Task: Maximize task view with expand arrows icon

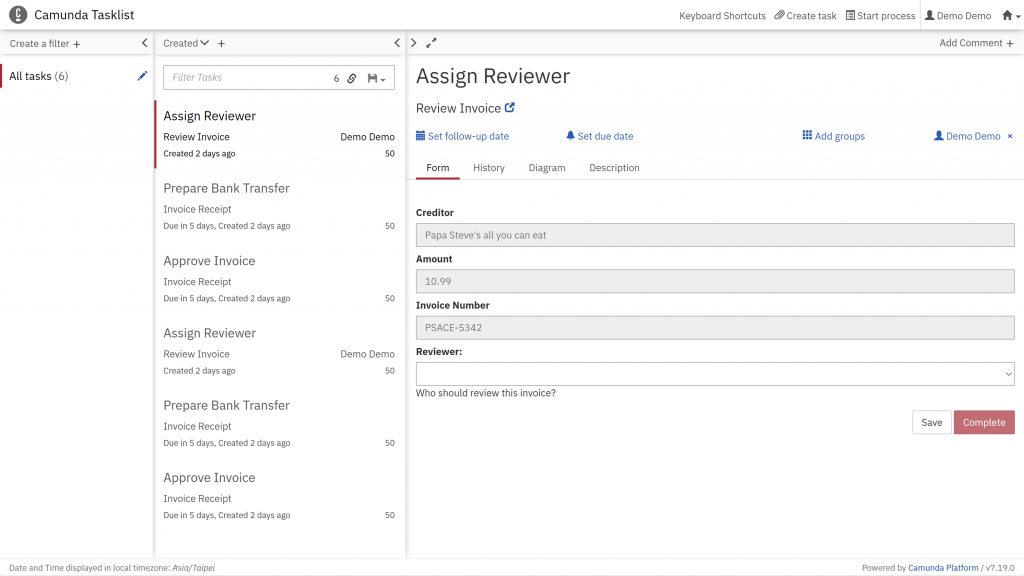Action: tap(431, 43)
